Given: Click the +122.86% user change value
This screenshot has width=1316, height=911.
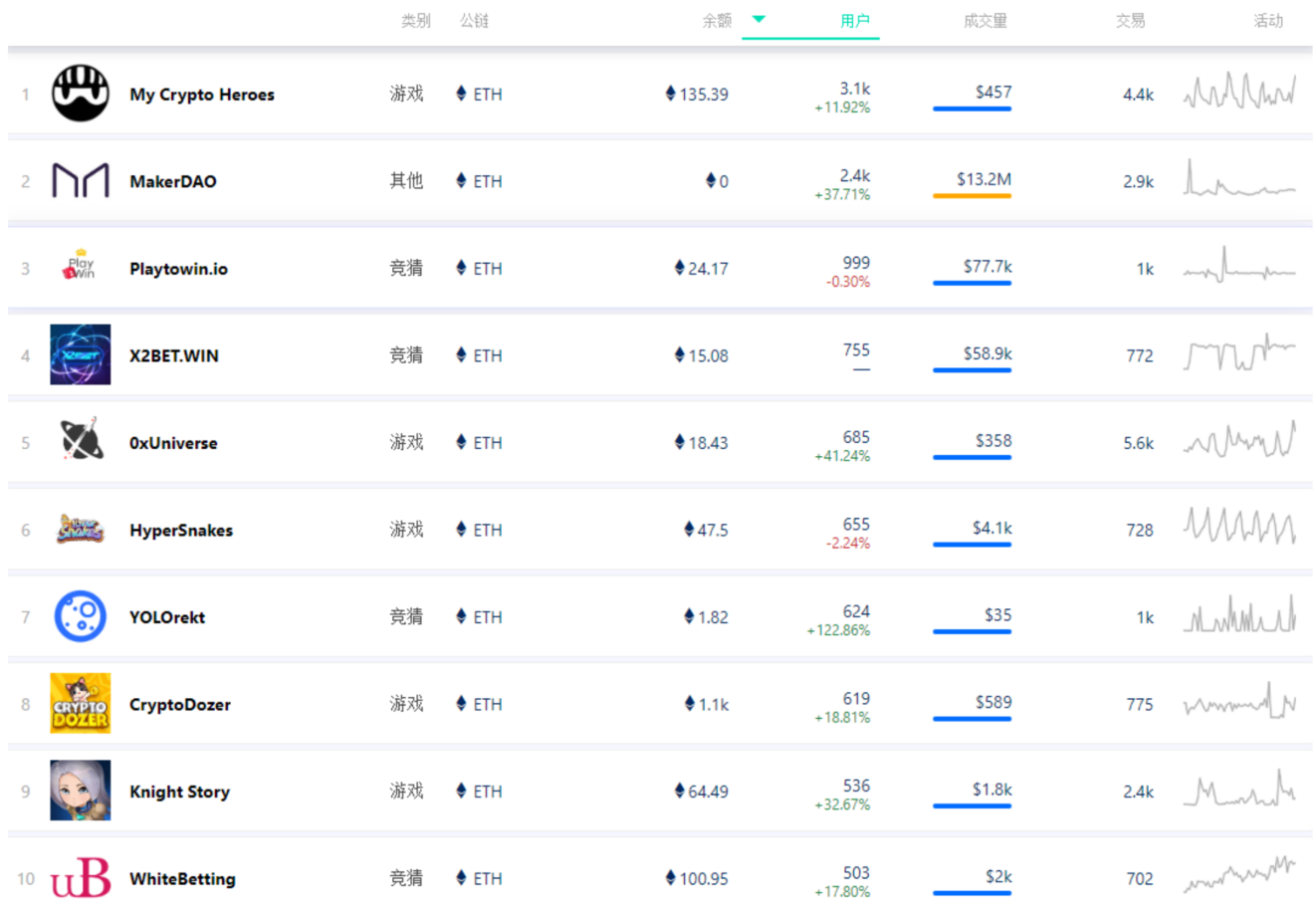Looking at the screenshot, I should pyautogui.click(x=838, y=630).
